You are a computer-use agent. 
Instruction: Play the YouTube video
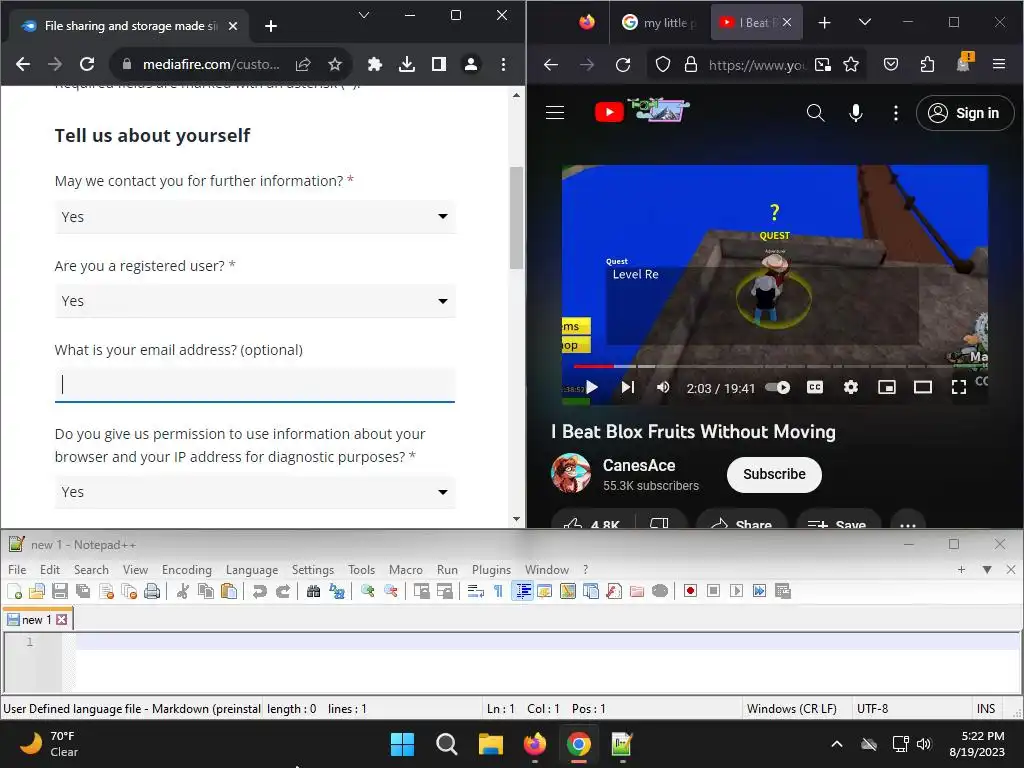pyautogui.click(x=592, y=387)
